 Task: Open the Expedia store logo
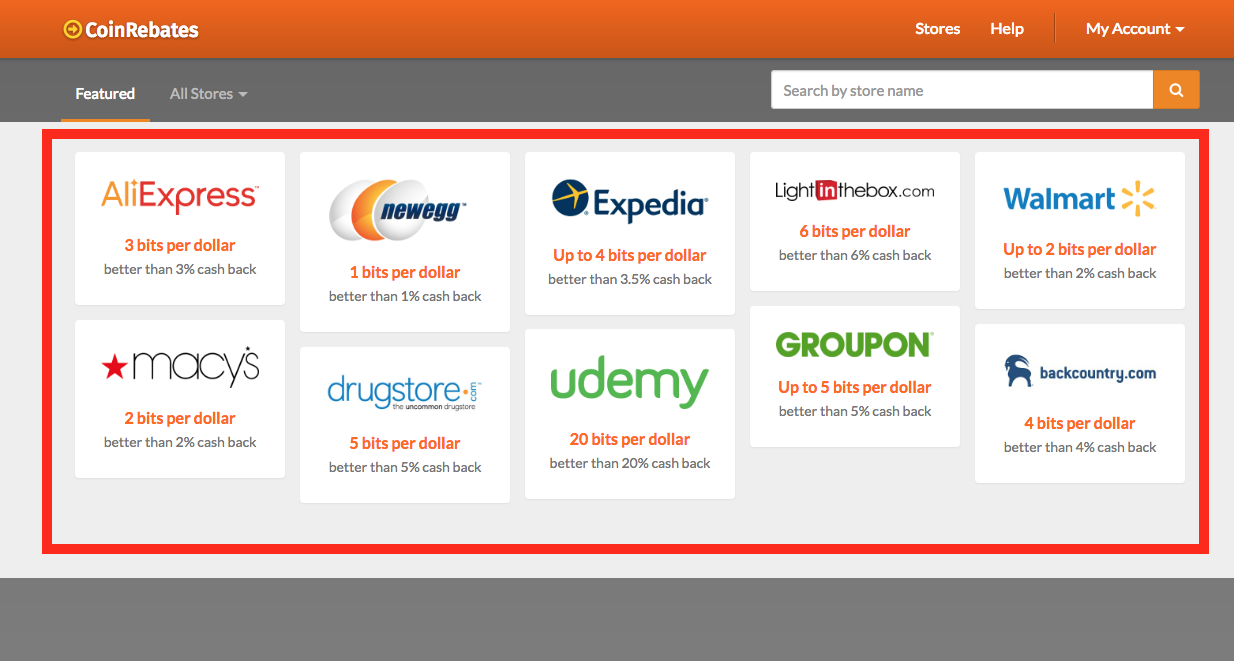click(x=630, y=201)
